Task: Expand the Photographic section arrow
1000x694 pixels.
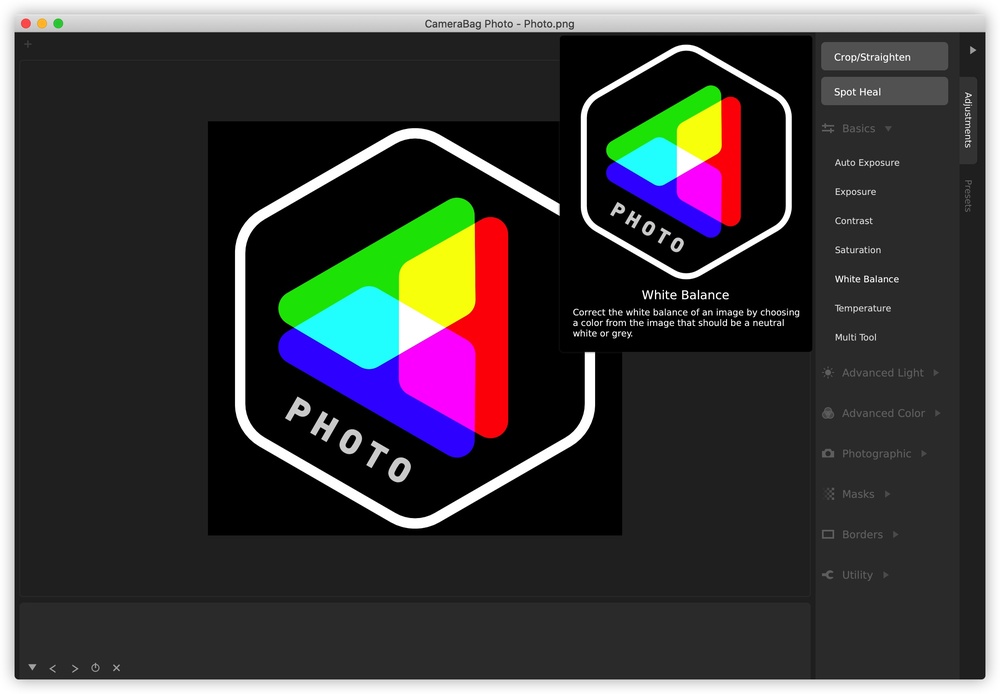Action: [923, 454]
